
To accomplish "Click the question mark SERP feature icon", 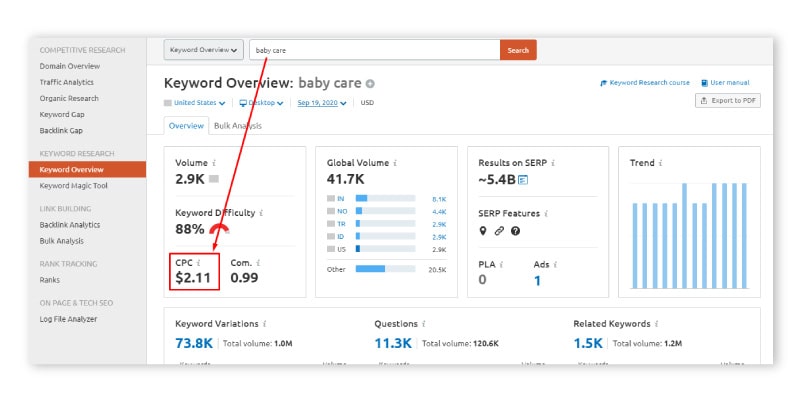I will pos(515,231).
